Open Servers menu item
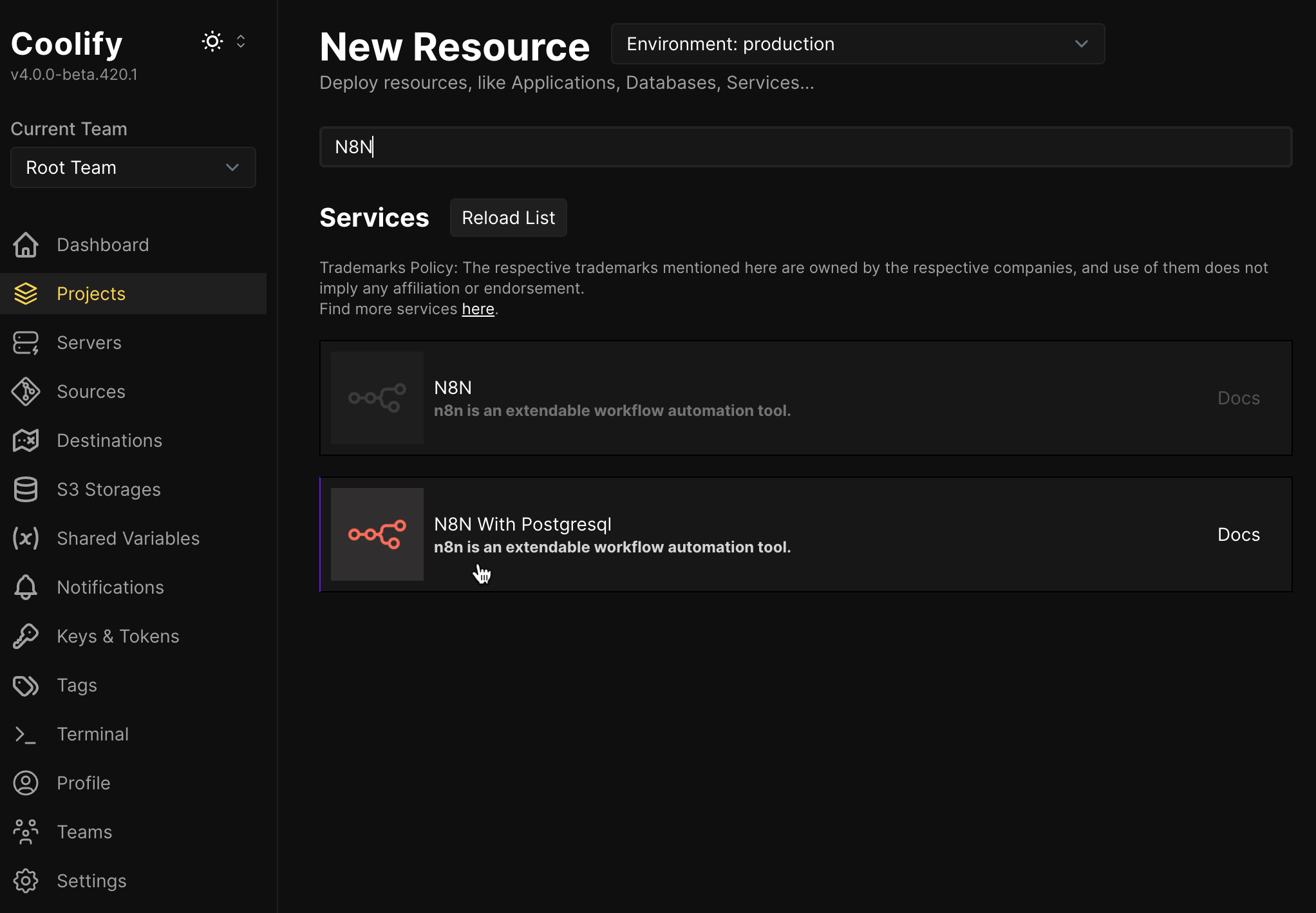This screenshot has width=1316, height=913. click(133, 343)
